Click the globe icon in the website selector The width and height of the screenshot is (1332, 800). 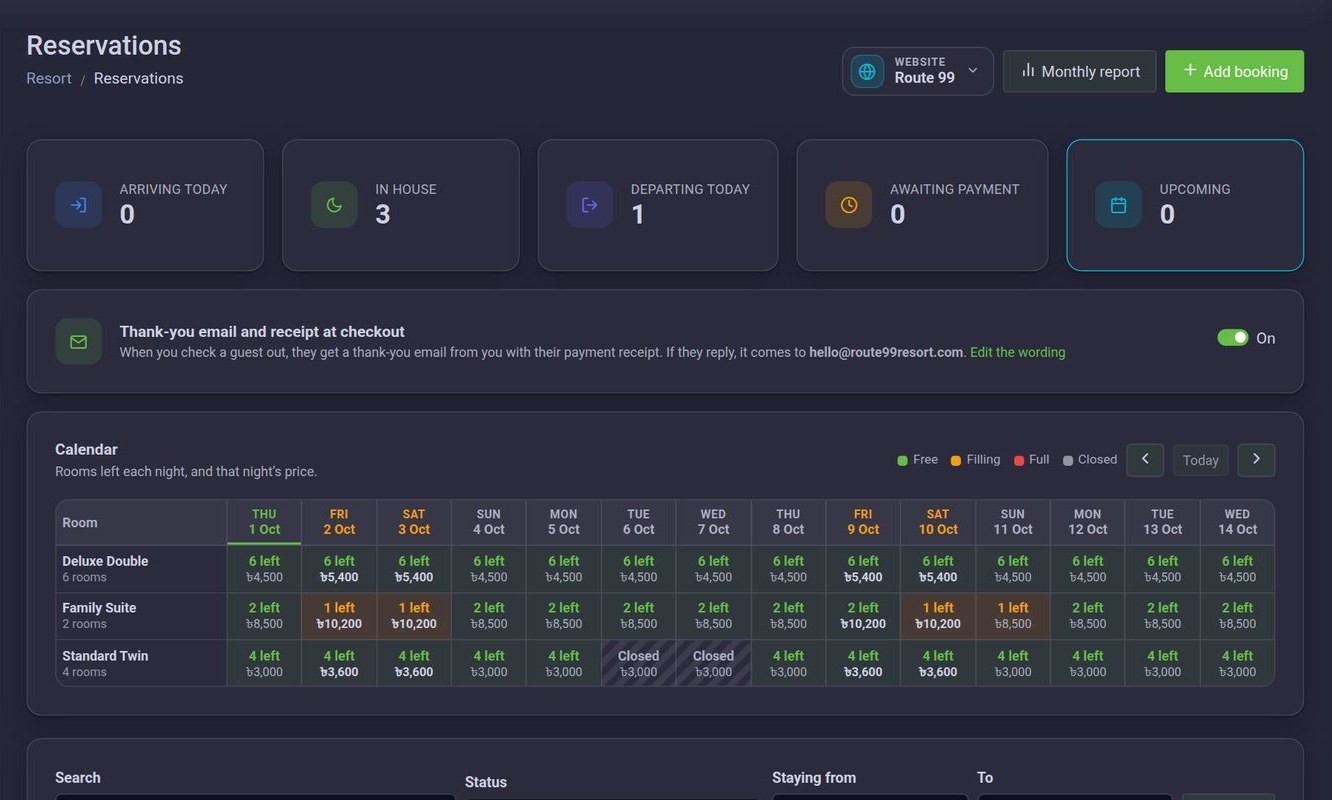867,72
